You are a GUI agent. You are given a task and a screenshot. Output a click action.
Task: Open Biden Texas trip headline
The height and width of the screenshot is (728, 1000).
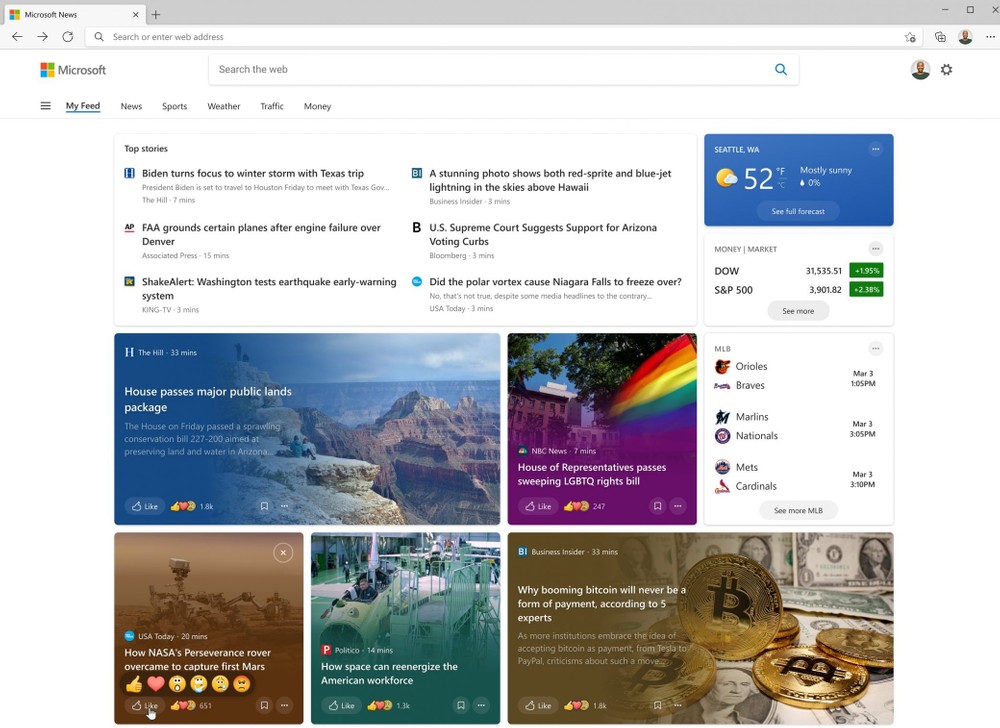[x=253, y=173]
